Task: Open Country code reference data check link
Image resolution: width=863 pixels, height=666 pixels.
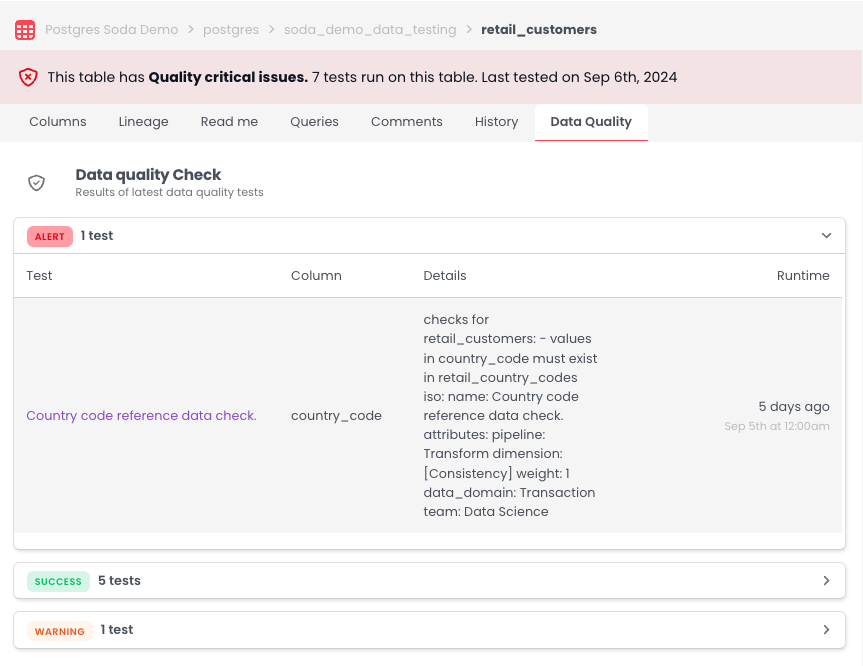Action: click(x=141, y=416)
